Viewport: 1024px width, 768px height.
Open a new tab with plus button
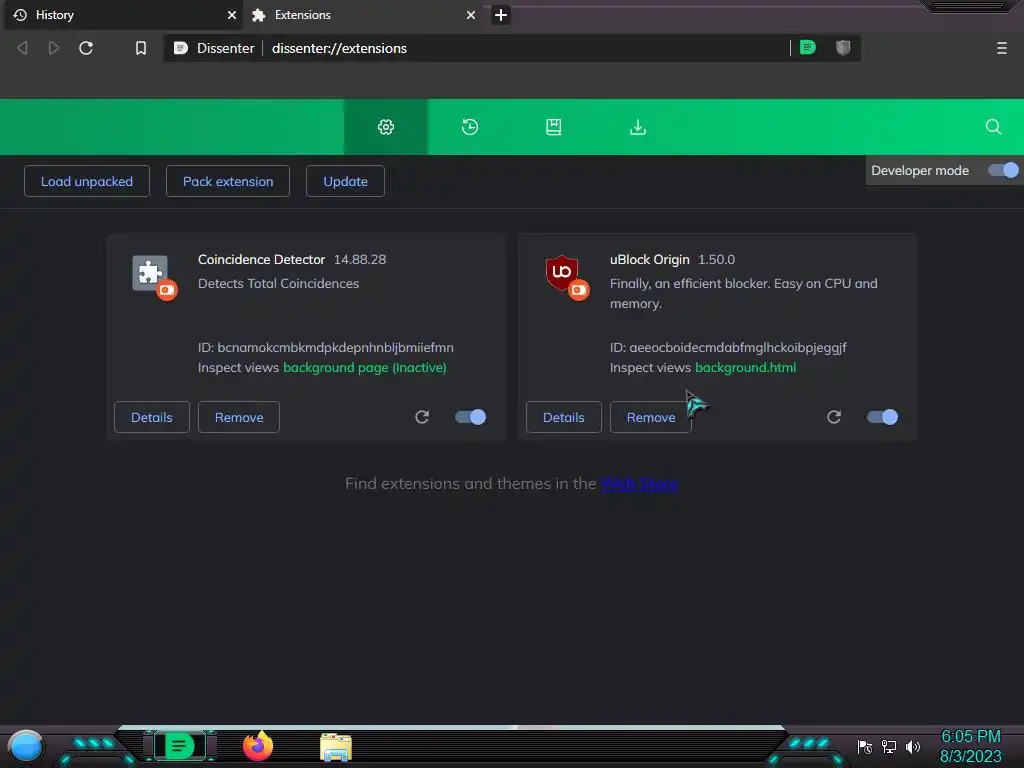click(501, 15)
